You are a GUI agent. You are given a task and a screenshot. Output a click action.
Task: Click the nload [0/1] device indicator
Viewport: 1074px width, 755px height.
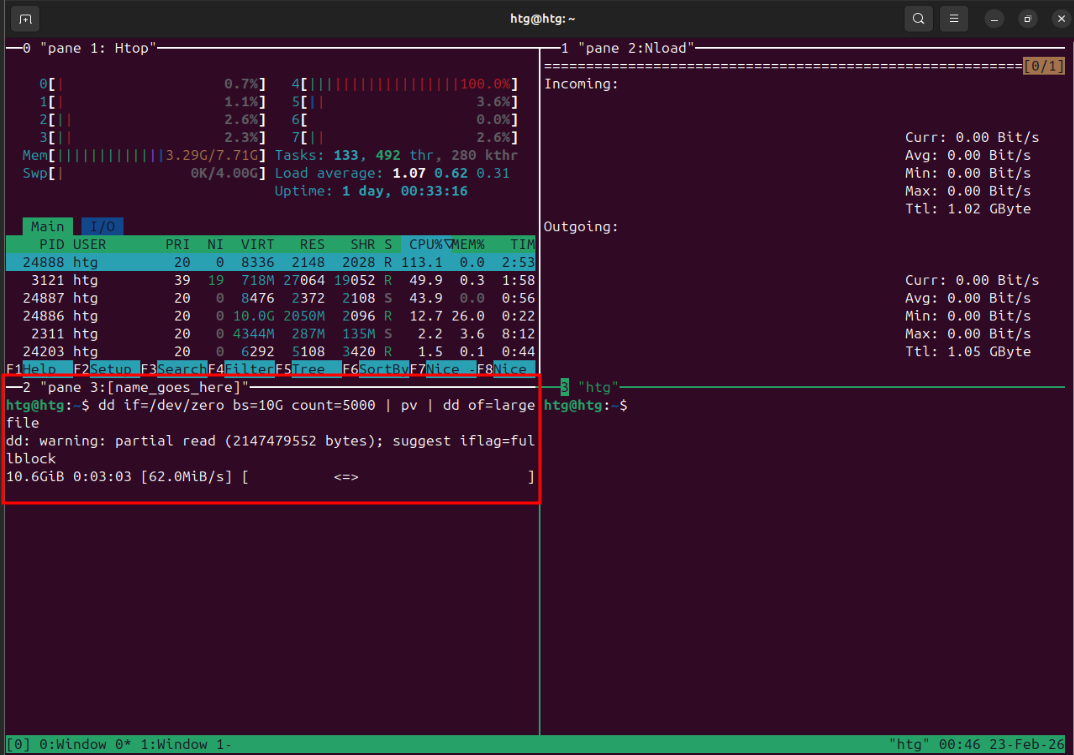click(1044, 66)
